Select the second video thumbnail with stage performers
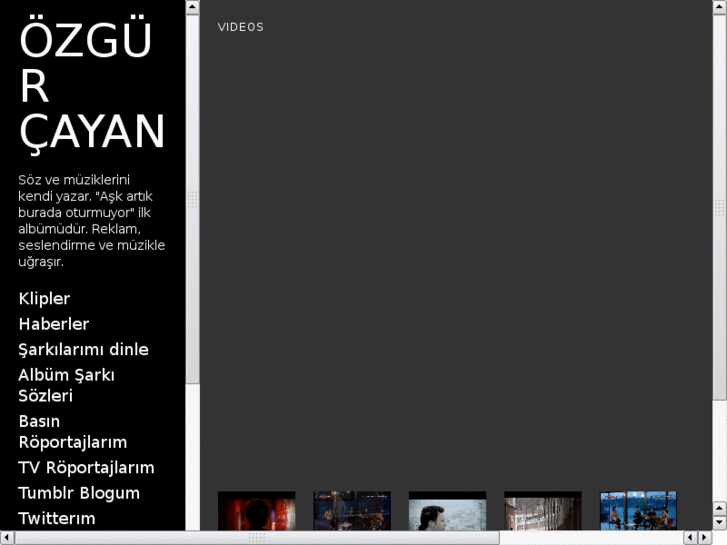Viewport: 727px width, 545px height. pyautogui.click(x=352, y=511)
